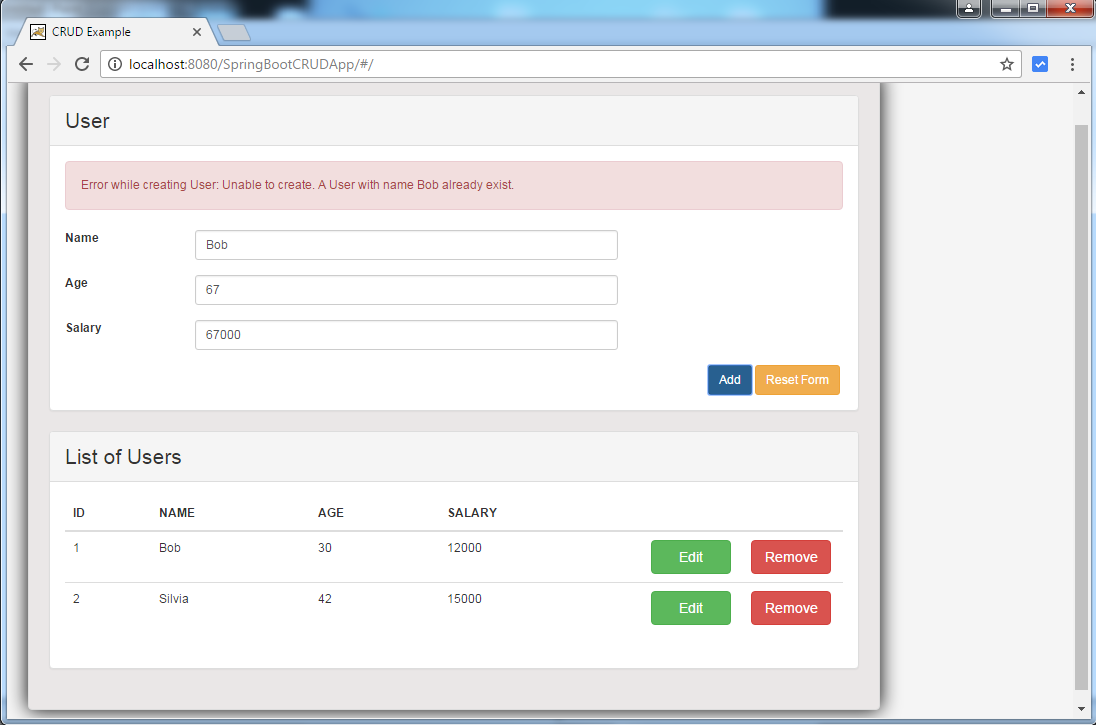Viewport: 1096px width, 725px height.
Task: Click the page reload icon
Action: (82, 63)
